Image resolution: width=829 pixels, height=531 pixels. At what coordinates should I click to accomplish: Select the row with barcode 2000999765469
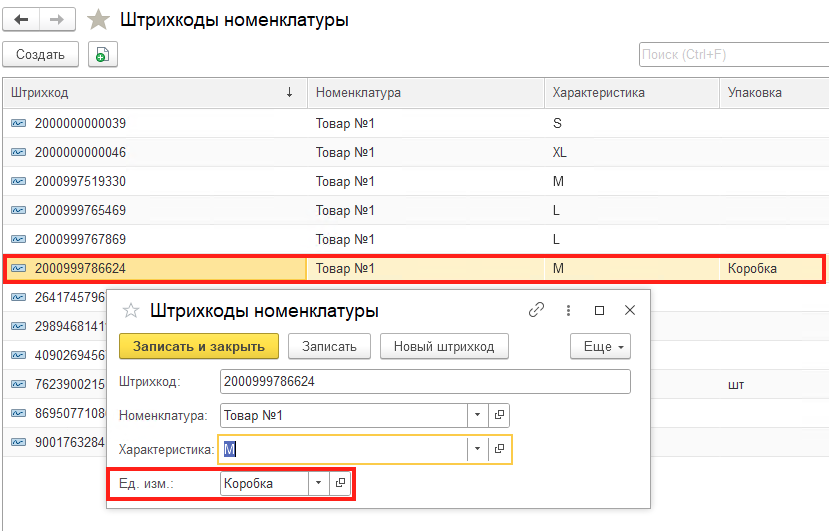click(x=416, y=210)
